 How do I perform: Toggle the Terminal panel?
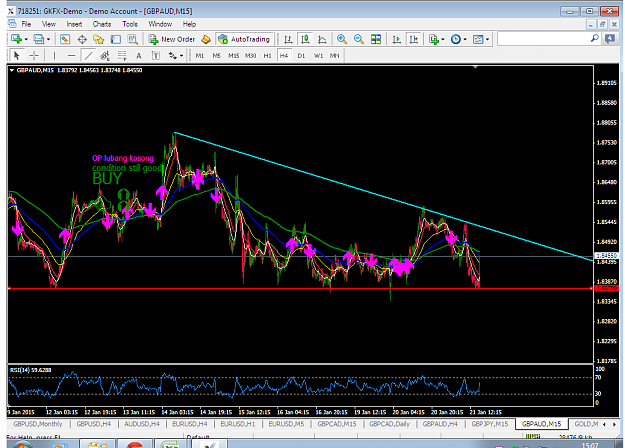pyautogui.click(x=116, y=39)
